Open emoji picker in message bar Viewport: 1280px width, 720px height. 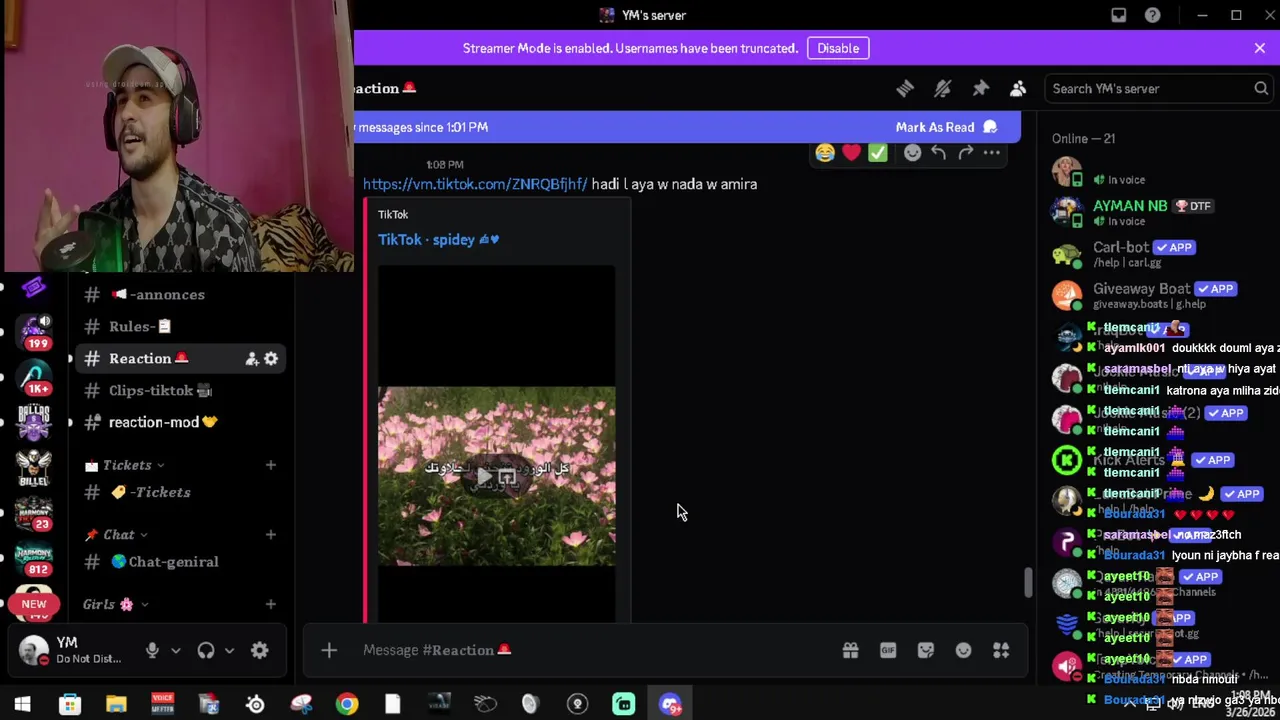pos(963,650)
